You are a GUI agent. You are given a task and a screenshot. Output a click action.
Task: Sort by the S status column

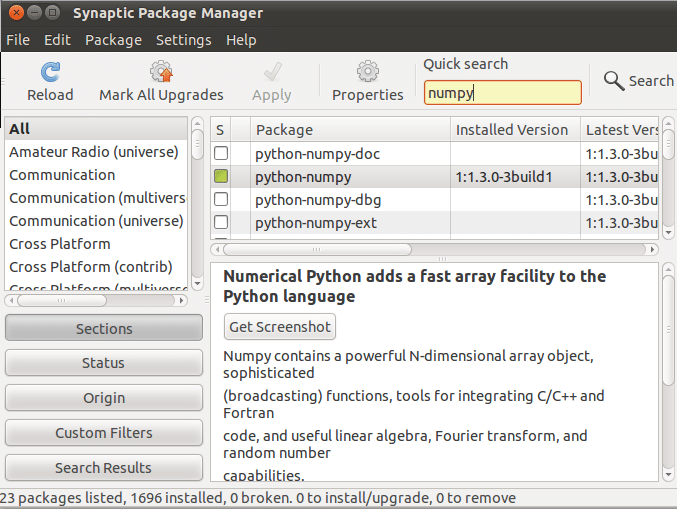click(x=221, y=130)
